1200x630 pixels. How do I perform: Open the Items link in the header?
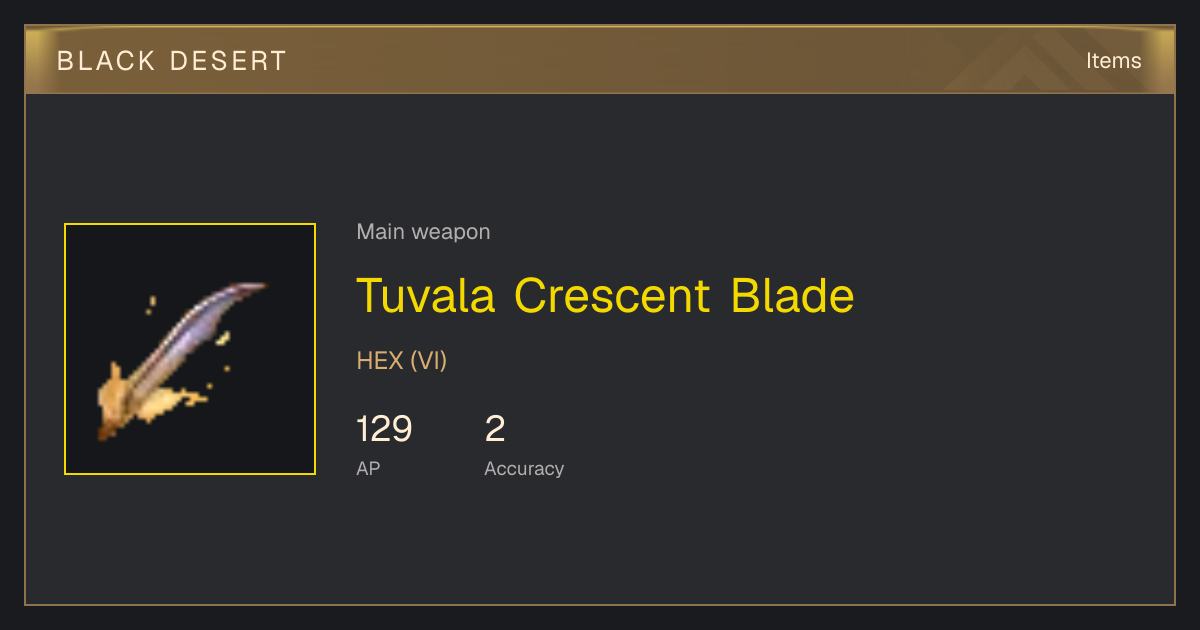click(x=1113, y=60)
